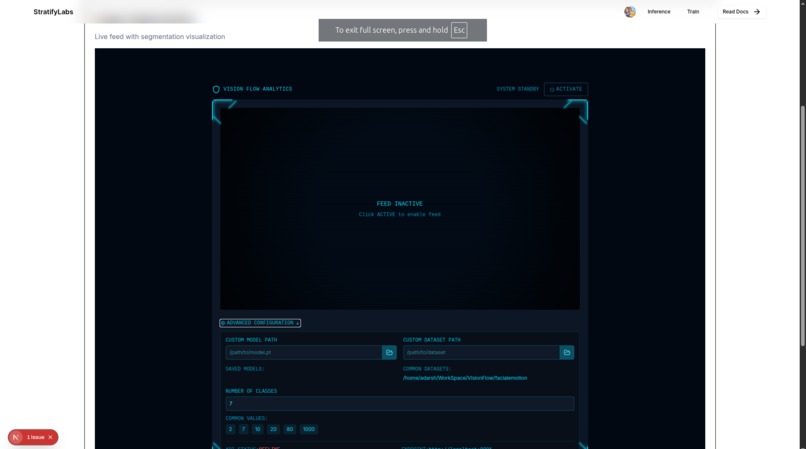Dismiss the 1 Issue badge
The width and height of the screenshot is (806, 449).
point(50,437)
